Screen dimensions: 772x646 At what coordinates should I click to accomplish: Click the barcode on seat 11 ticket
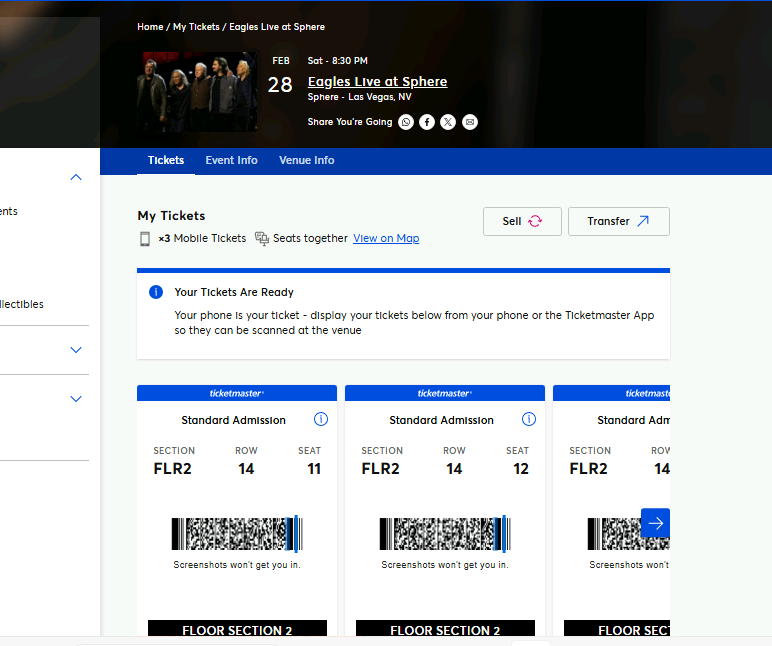(237, 534)
